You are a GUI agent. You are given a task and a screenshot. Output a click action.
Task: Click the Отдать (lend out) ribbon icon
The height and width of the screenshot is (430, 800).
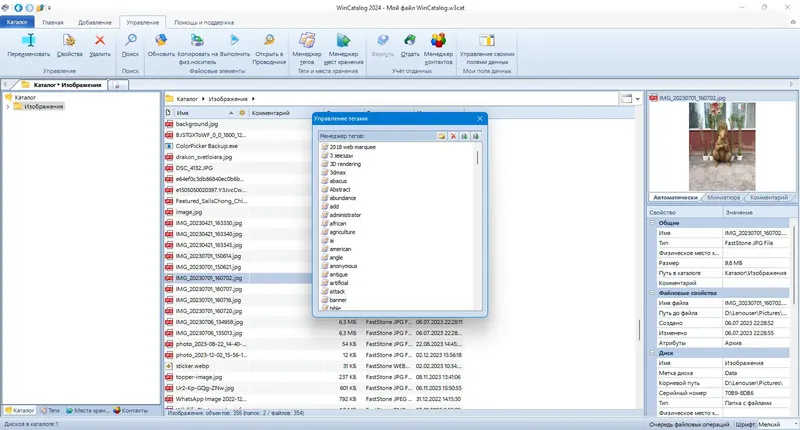tap(410, 40)
